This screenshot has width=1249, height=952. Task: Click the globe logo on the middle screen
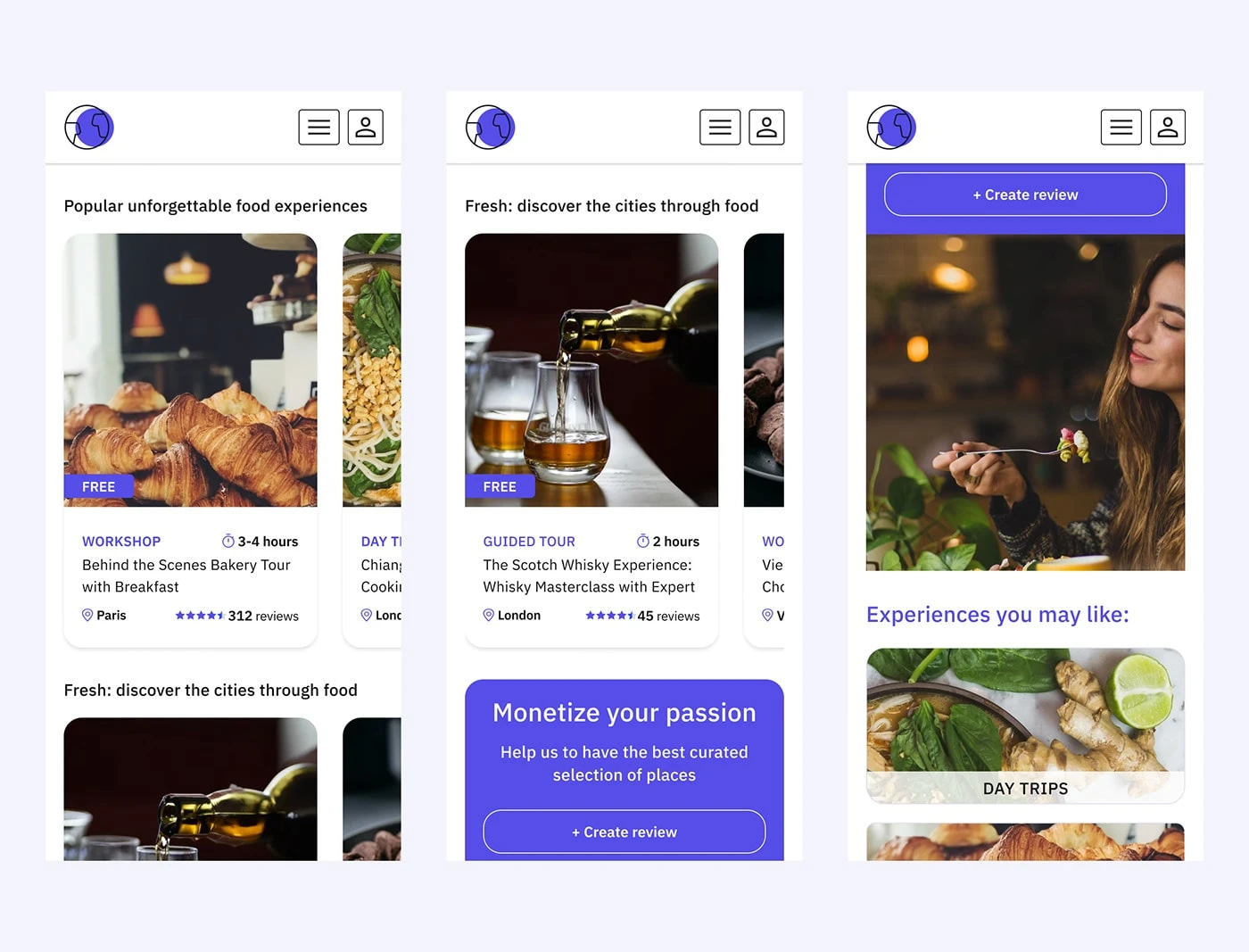pos(490,128)
